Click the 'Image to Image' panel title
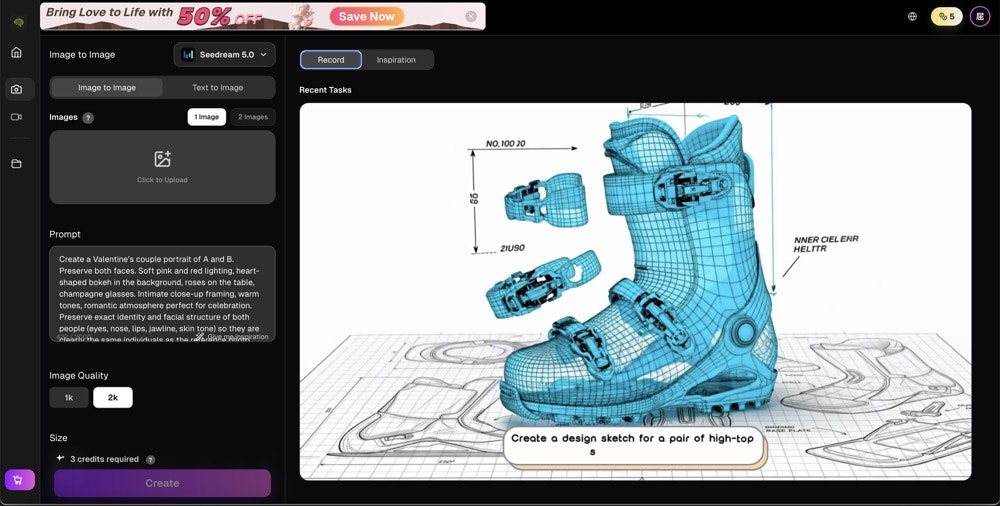The width and height of the screenshot is (1000, 506). point(82,55)
